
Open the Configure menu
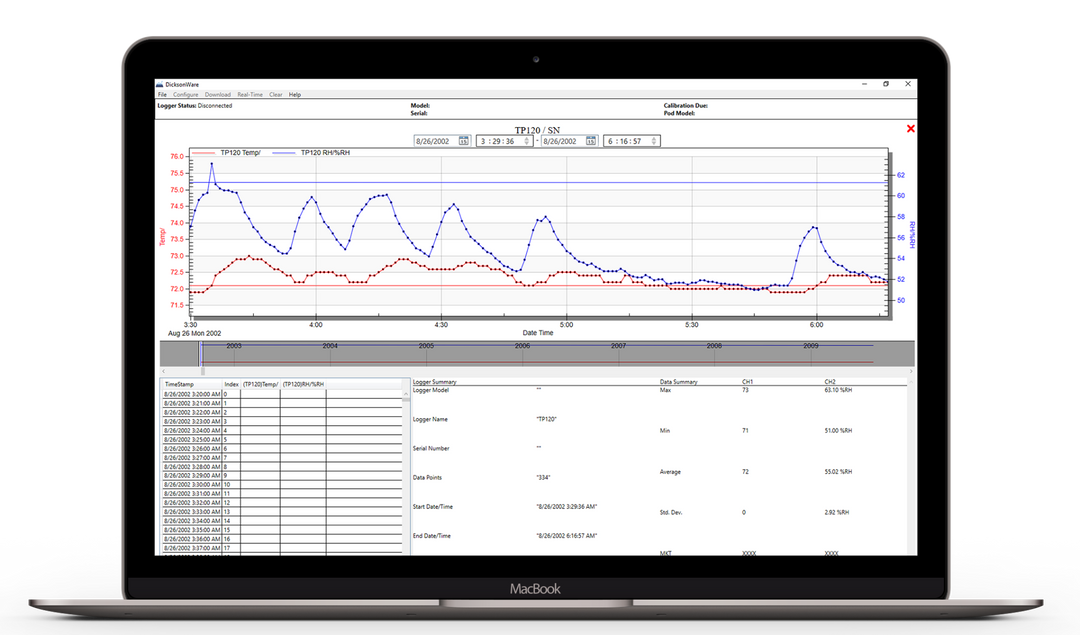pos(185,94)
